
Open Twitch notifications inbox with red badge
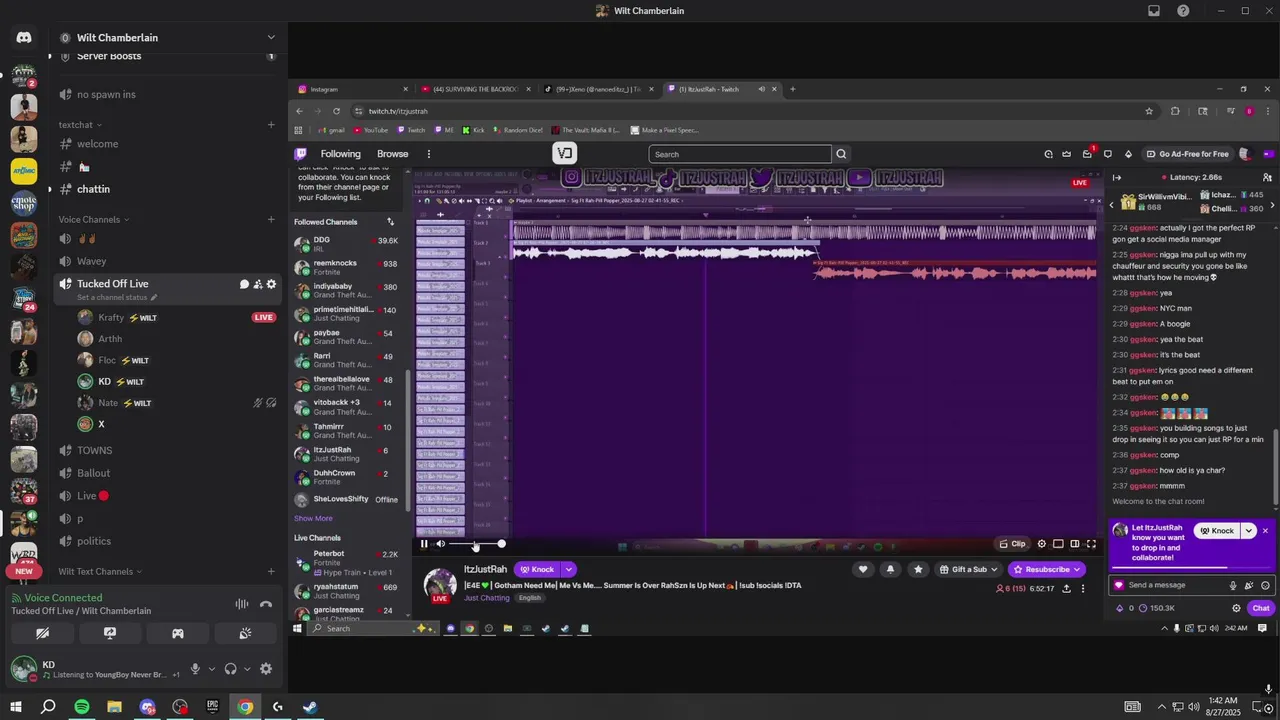click(1087, 154)
